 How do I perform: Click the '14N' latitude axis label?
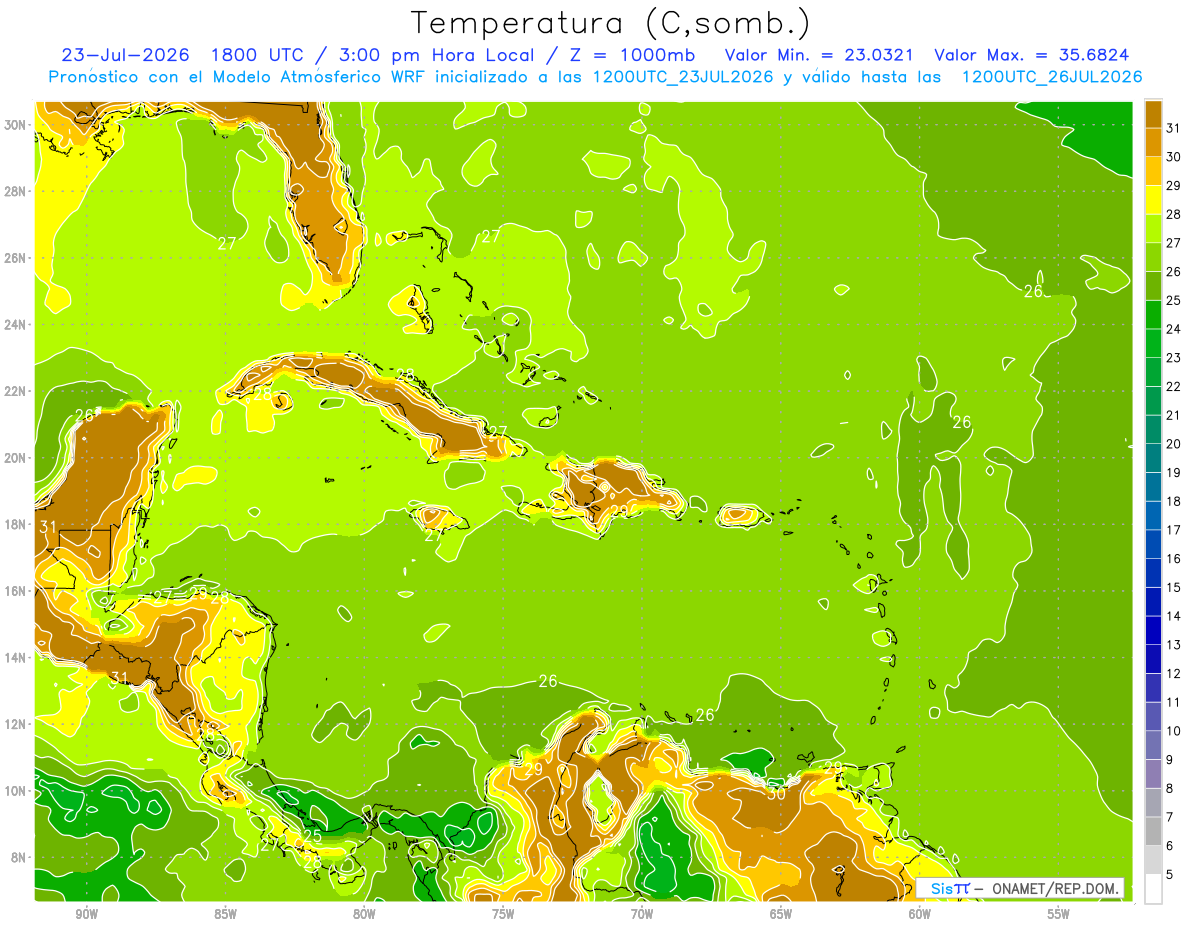pos(15,657)
